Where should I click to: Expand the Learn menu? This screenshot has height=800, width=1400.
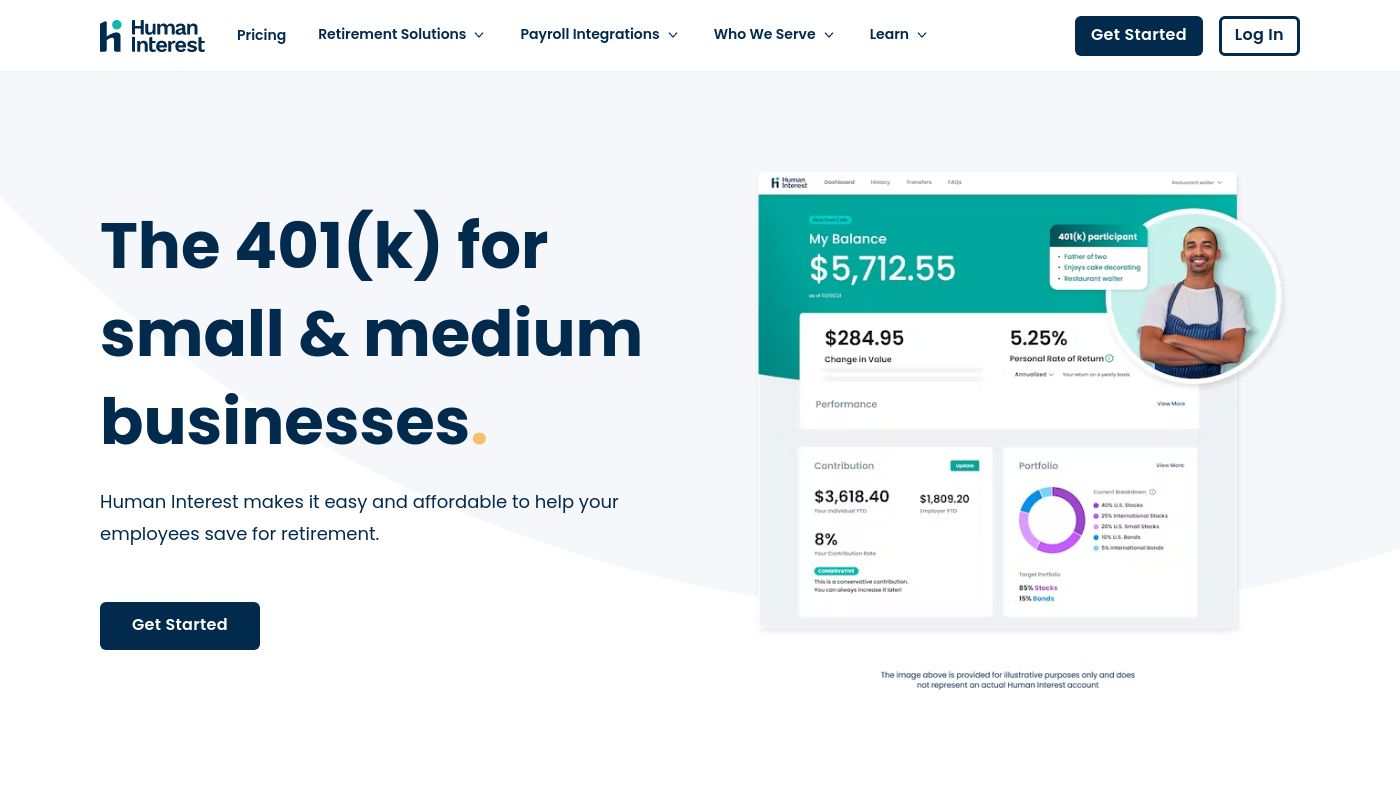(898, 34)
